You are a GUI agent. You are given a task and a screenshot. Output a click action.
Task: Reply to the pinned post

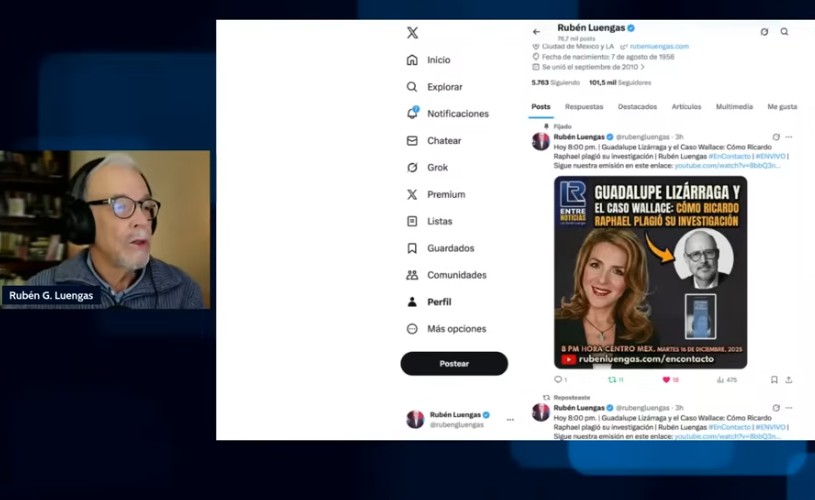[x=560, y=380]
